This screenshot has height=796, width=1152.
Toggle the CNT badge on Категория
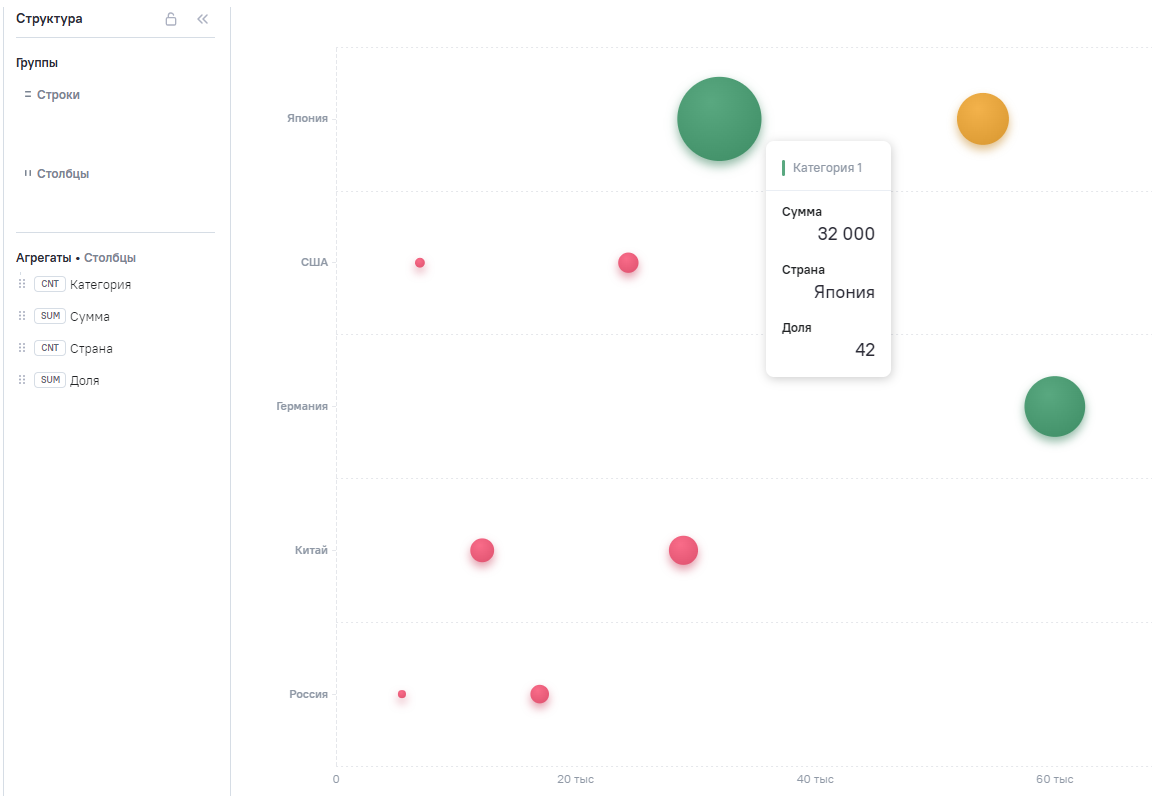50,284
